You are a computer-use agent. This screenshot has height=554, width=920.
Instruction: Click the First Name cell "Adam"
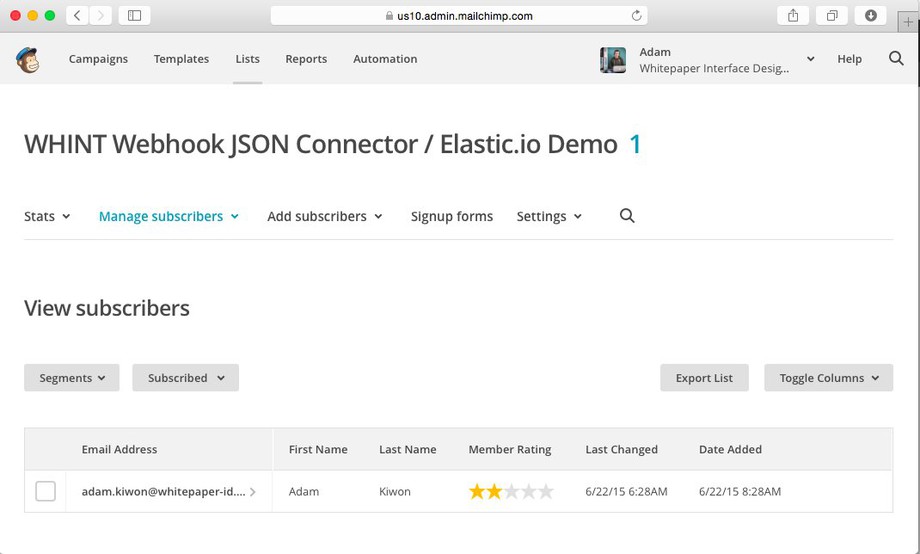coord(304,491)
